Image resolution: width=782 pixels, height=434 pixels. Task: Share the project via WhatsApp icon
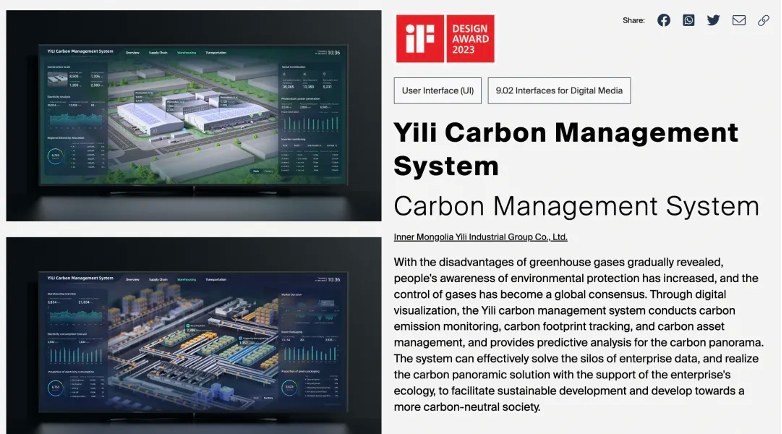click(688, 20)
